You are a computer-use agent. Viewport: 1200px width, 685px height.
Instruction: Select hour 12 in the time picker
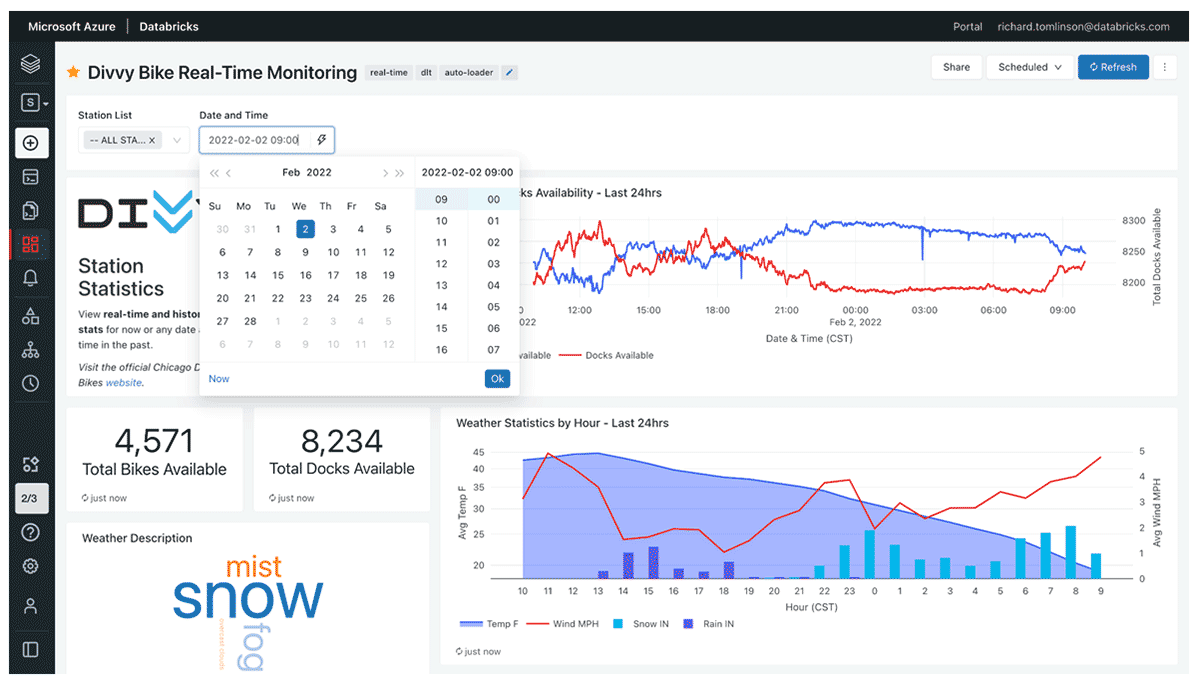(x=441, y=264)
